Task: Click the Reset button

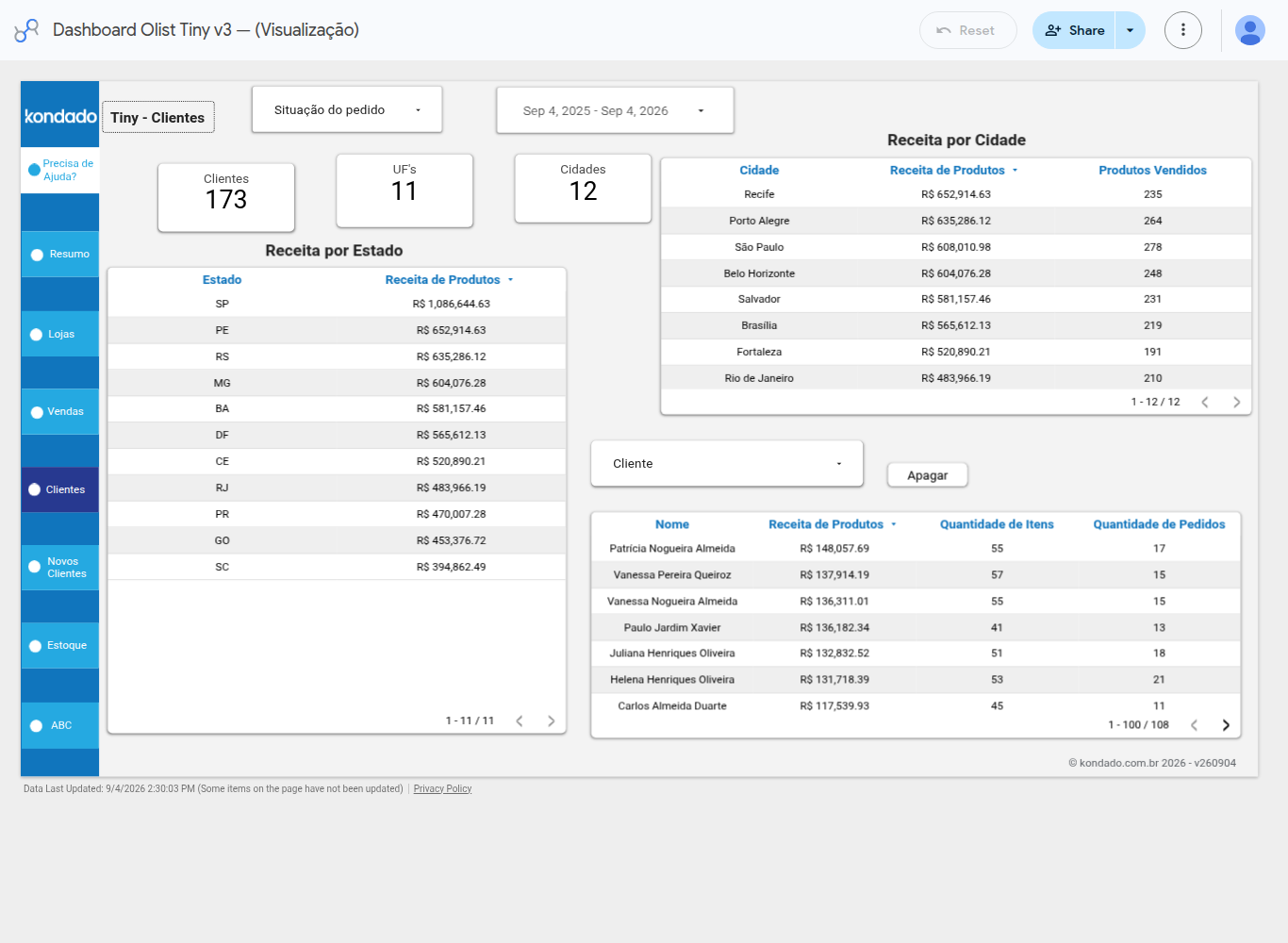Action: (x=967, y=30)
